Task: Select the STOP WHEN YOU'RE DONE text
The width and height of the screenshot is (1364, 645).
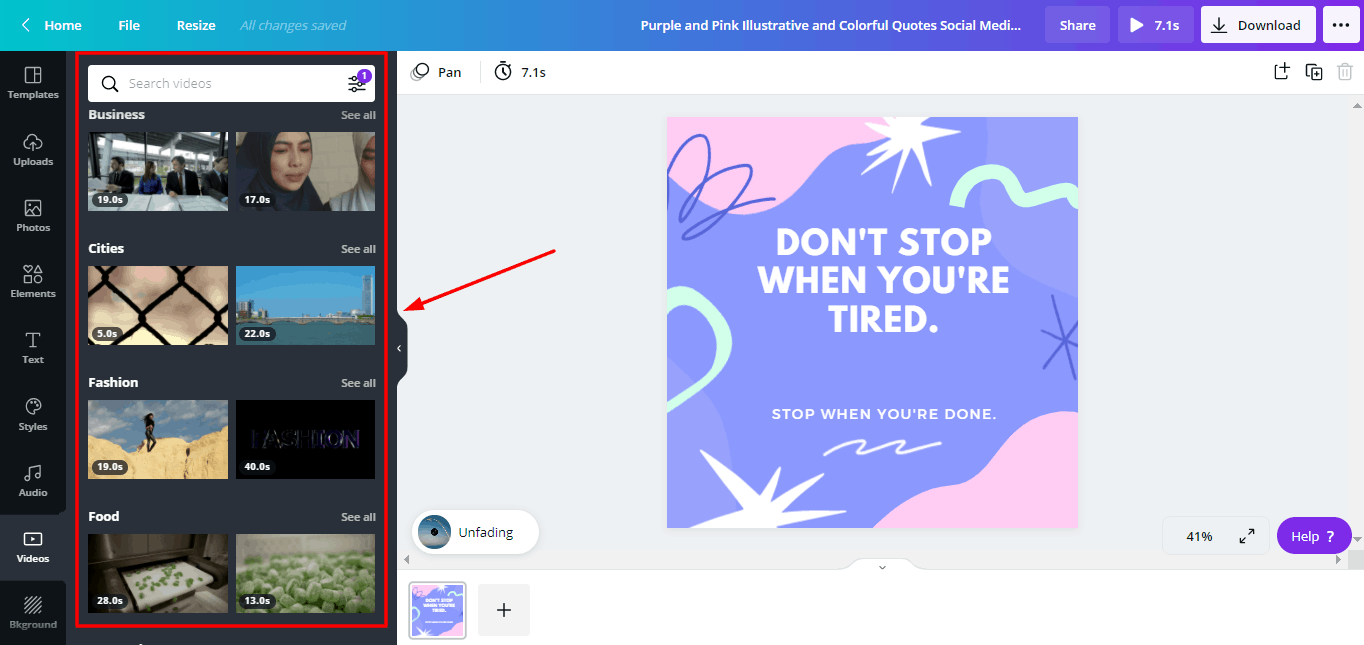Action: pos(884,414)
